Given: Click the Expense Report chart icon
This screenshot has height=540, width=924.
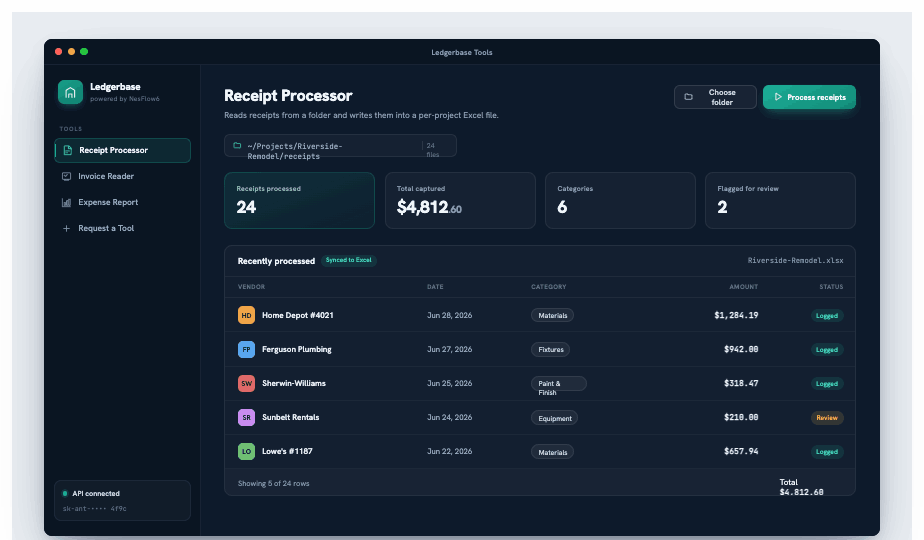Looking at the screenshot, I should 67,202.
